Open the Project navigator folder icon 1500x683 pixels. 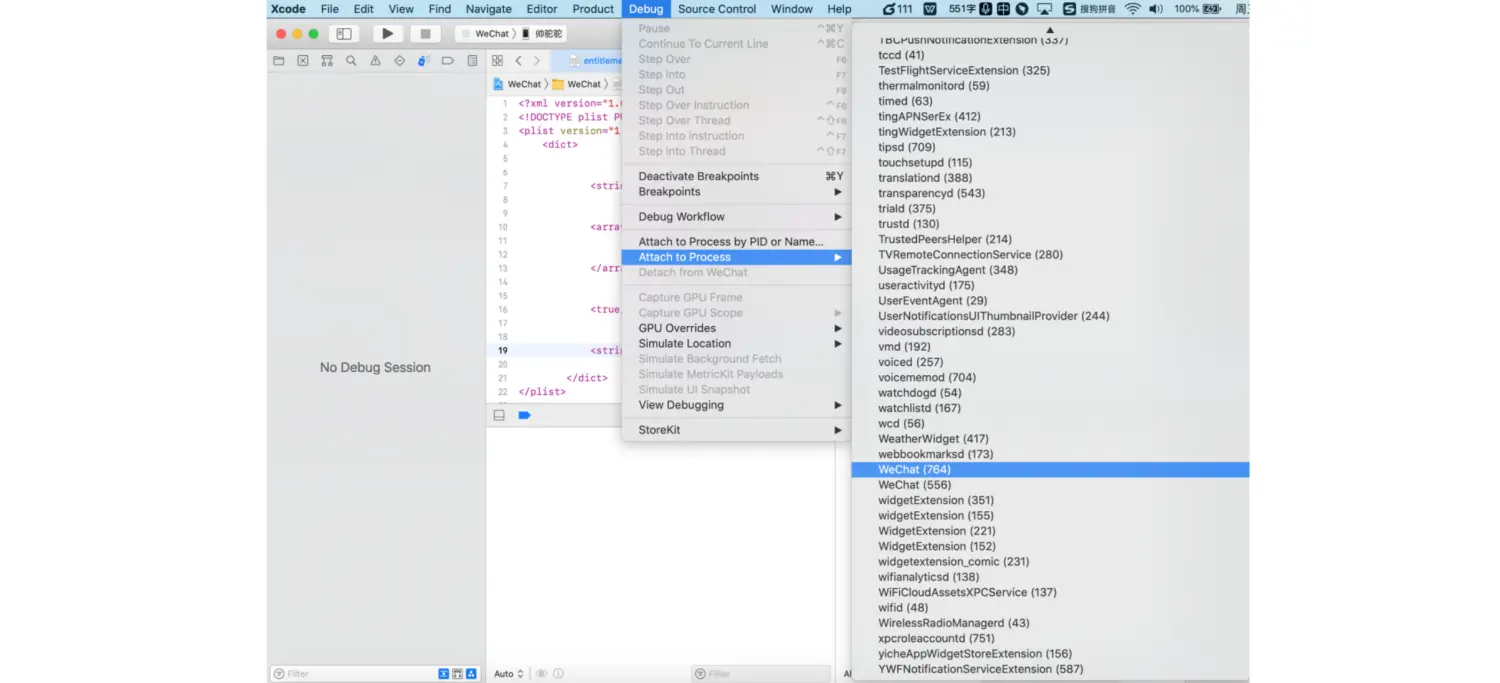click(x=279, y=61)
